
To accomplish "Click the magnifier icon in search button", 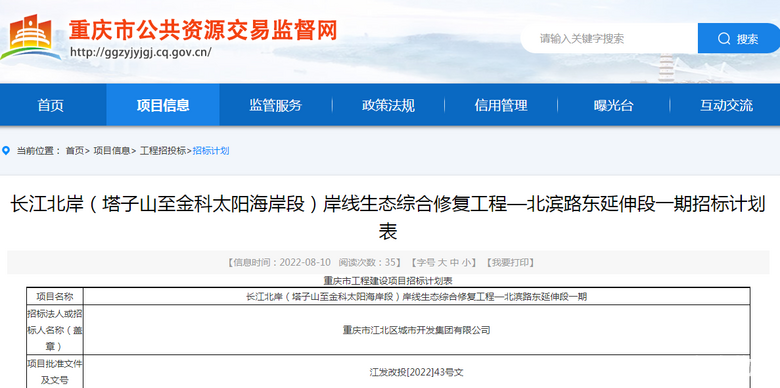I will [x=724, y=39].
